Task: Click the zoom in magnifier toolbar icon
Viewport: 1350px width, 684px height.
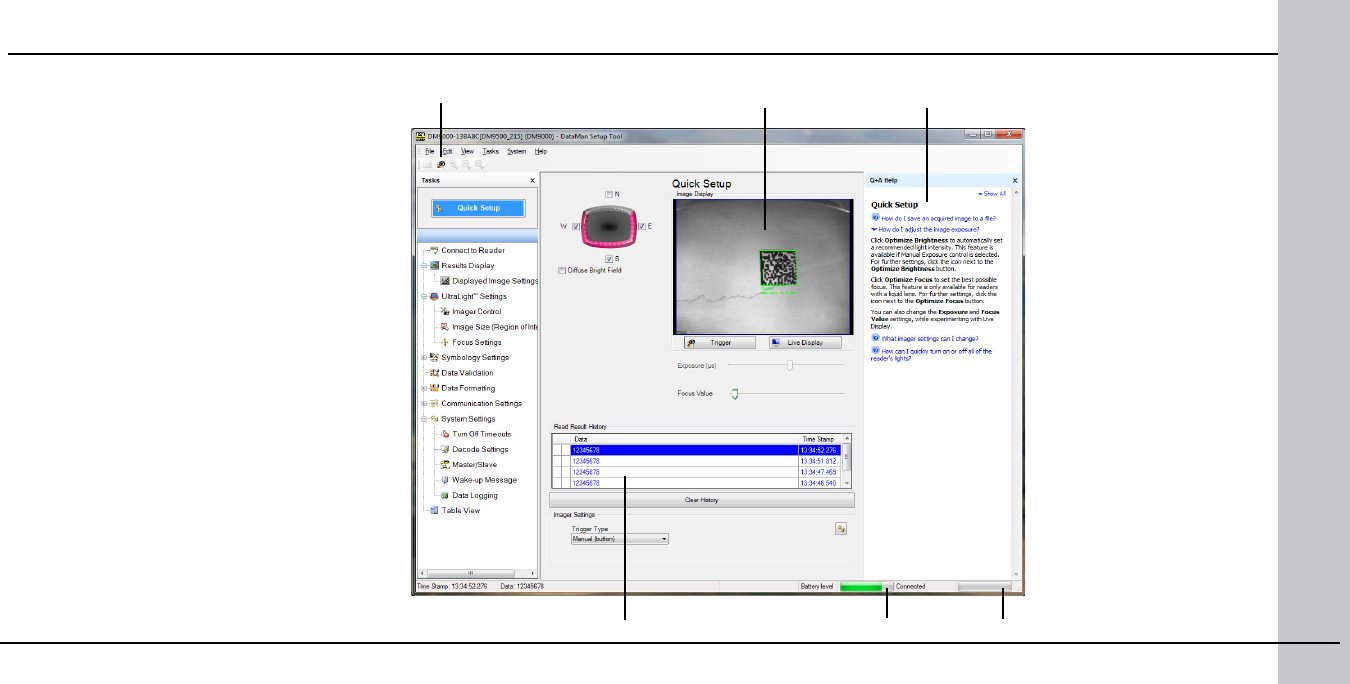Action: pos(453,164)
